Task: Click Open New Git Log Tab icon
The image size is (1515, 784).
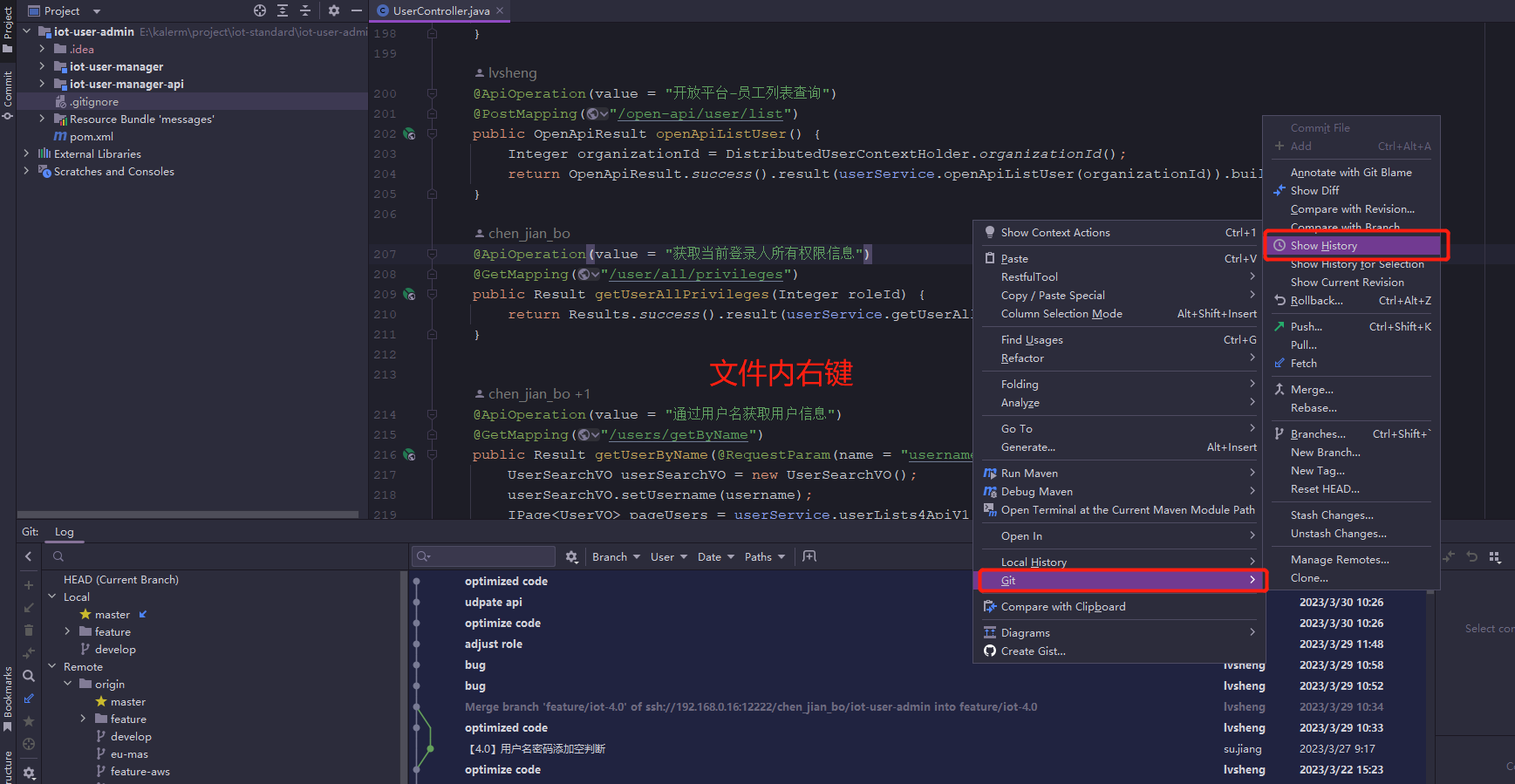Action: 809,556
